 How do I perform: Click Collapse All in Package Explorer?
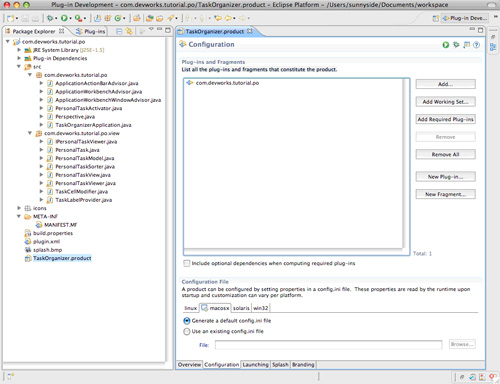click(119, 31)
